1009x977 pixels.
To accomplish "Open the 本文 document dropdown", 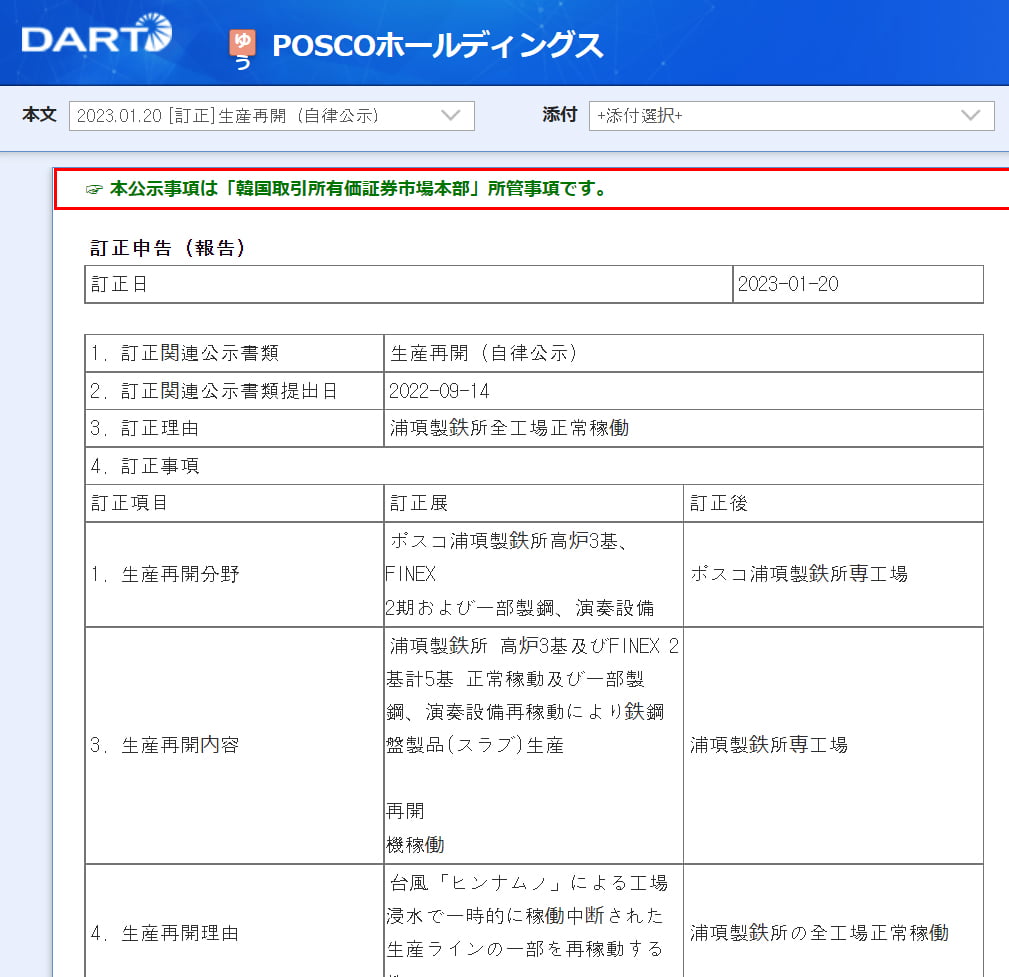I will tap(272, 116).
